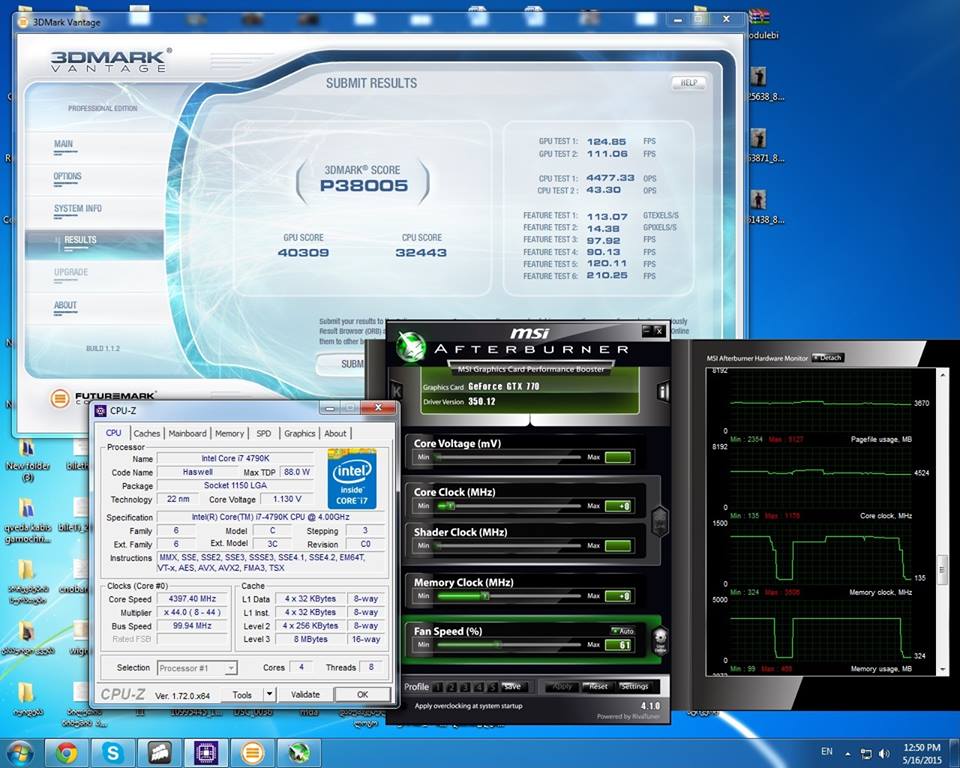Click the MSI Afterburner taskbar icon
This screenshot has width=960, height=768.
click(298, 752)
